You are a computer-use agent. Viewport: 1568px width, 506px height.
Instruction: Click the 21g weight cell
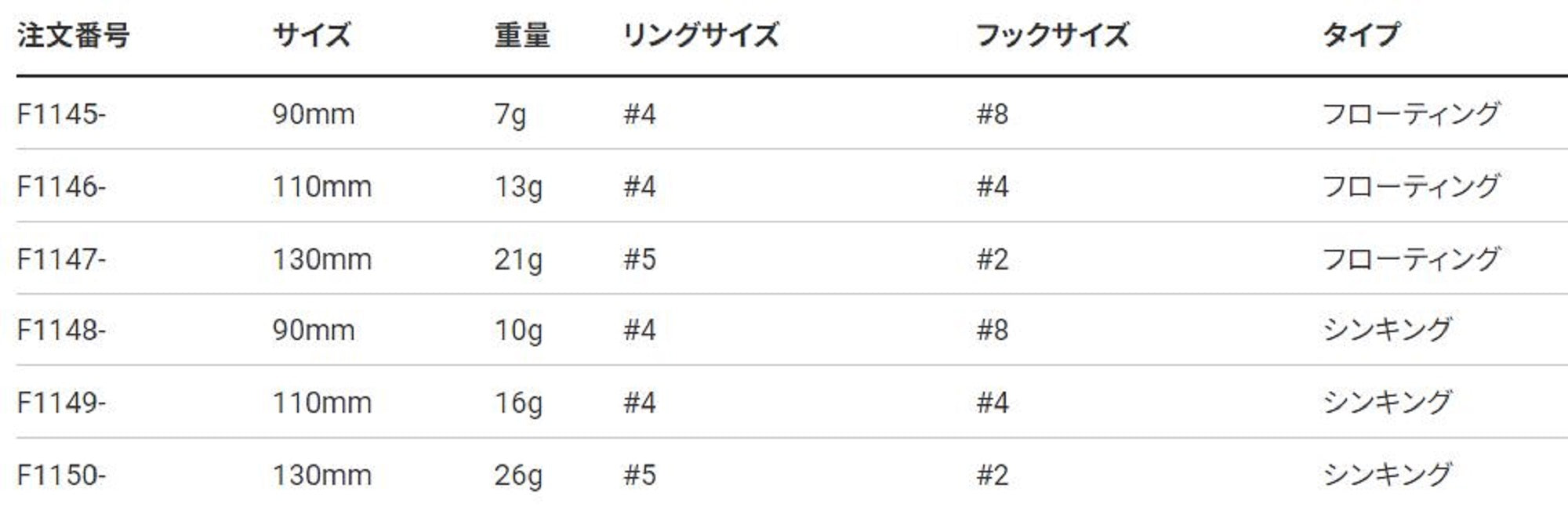click(x=517, y=259)
